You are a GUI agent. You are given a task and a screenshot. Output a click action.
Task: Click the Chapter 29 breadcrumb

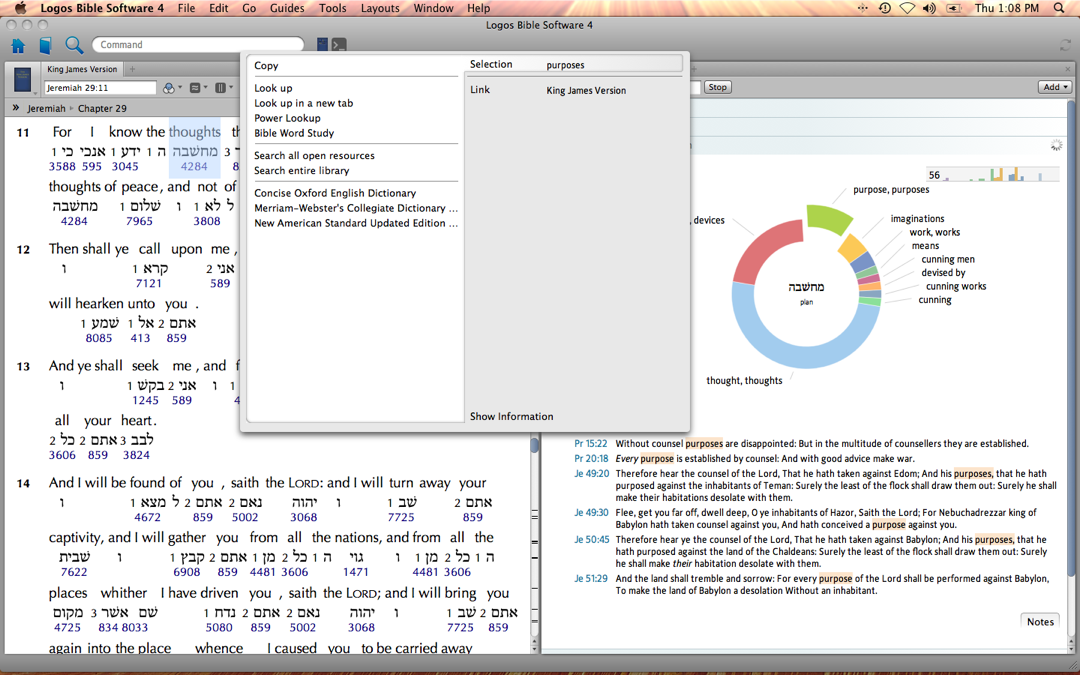click(102, 108)
